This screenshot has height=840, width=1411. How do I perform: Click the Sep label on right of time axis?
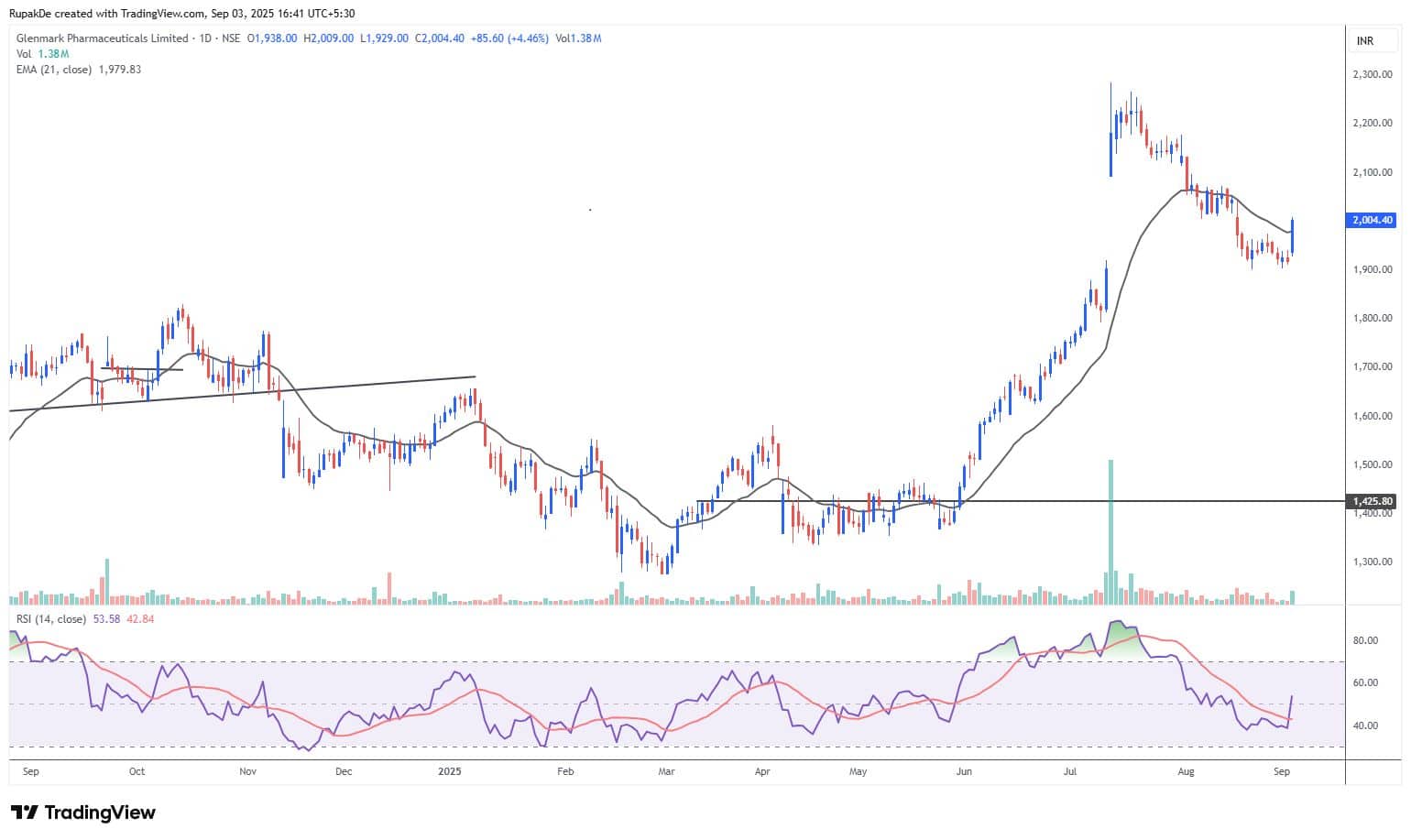point(1282,771)
